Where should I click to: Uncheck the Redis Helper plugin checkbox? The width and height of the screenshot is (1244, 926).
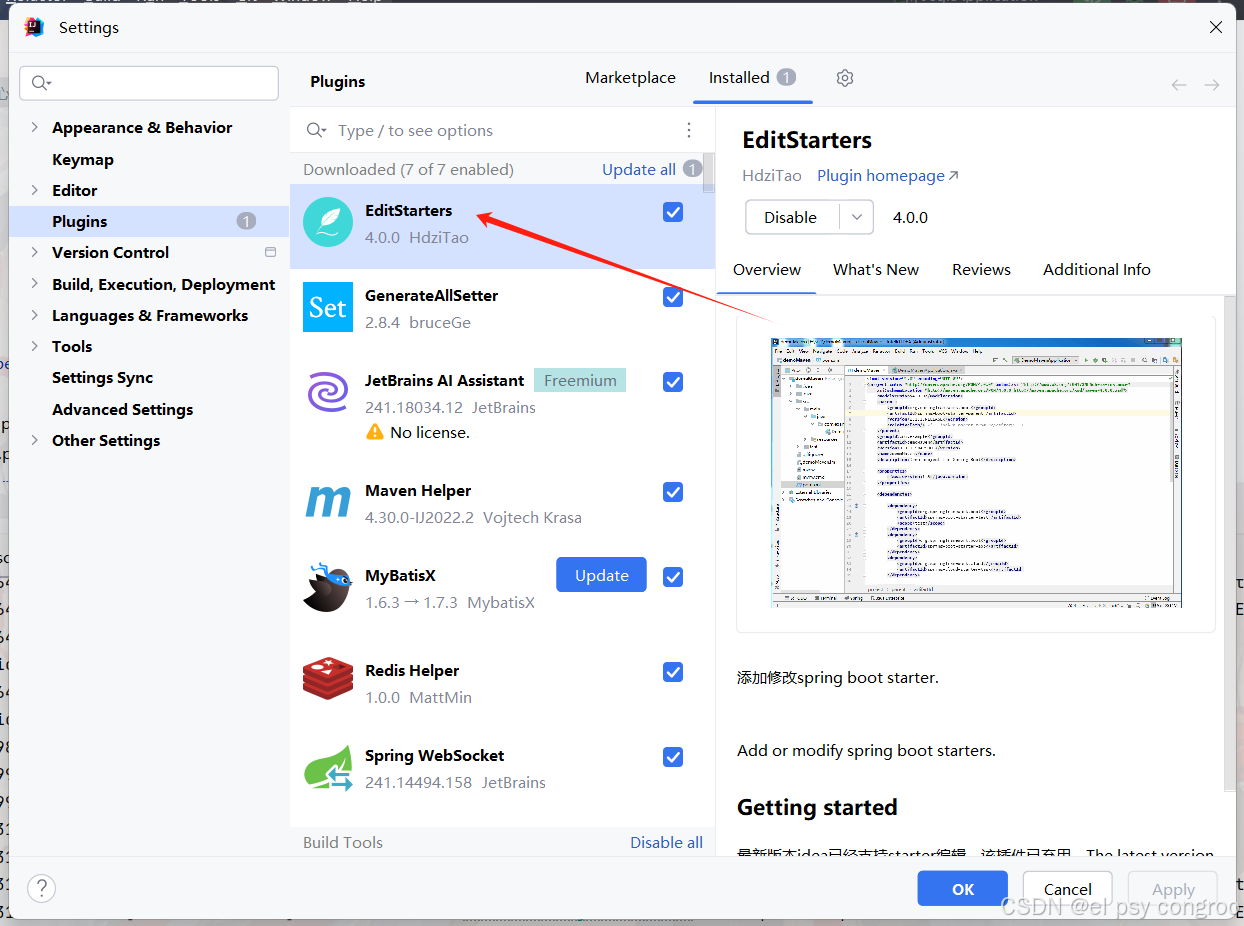click(x=673, y=672)
